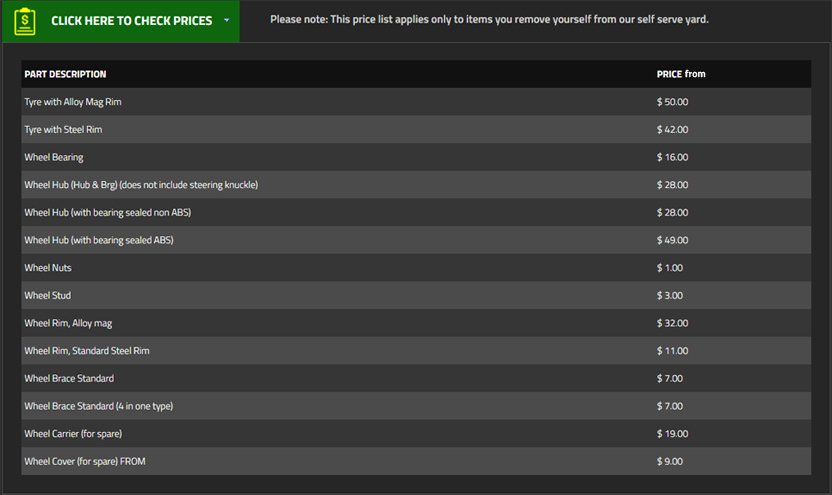Viewport: 832px width, 495px height.
Task: Choose Wheel Hub sealed non ABS row
Action: click(107, 213)
